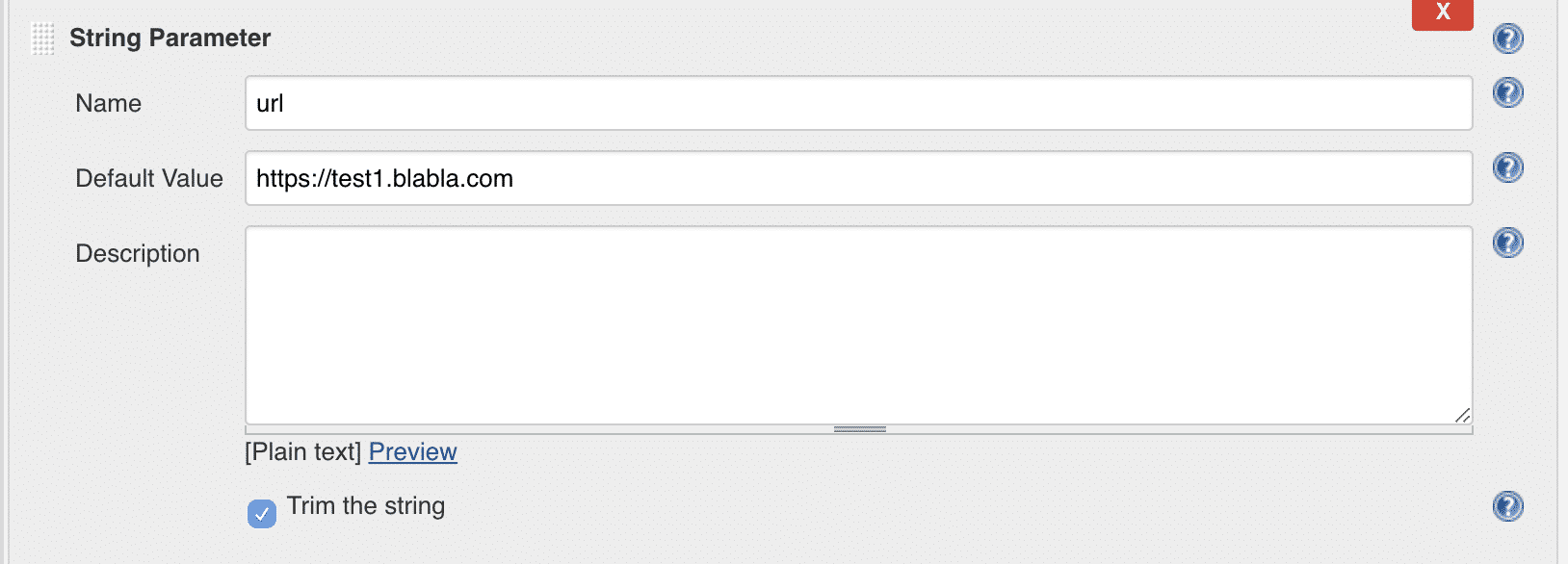This screenshot has height=564, width=1568.
Task: Click the Default Value label
Action: 149,178
